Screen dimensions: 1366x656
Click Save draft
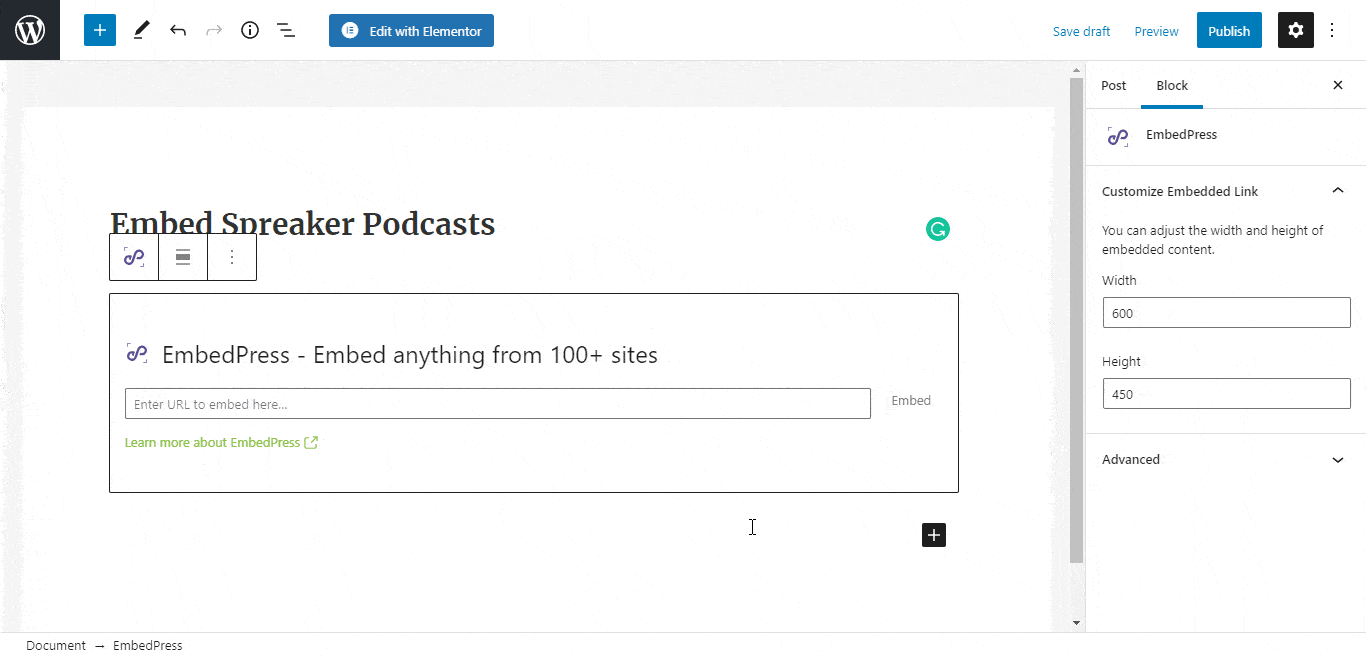[x=1081, y=31]
